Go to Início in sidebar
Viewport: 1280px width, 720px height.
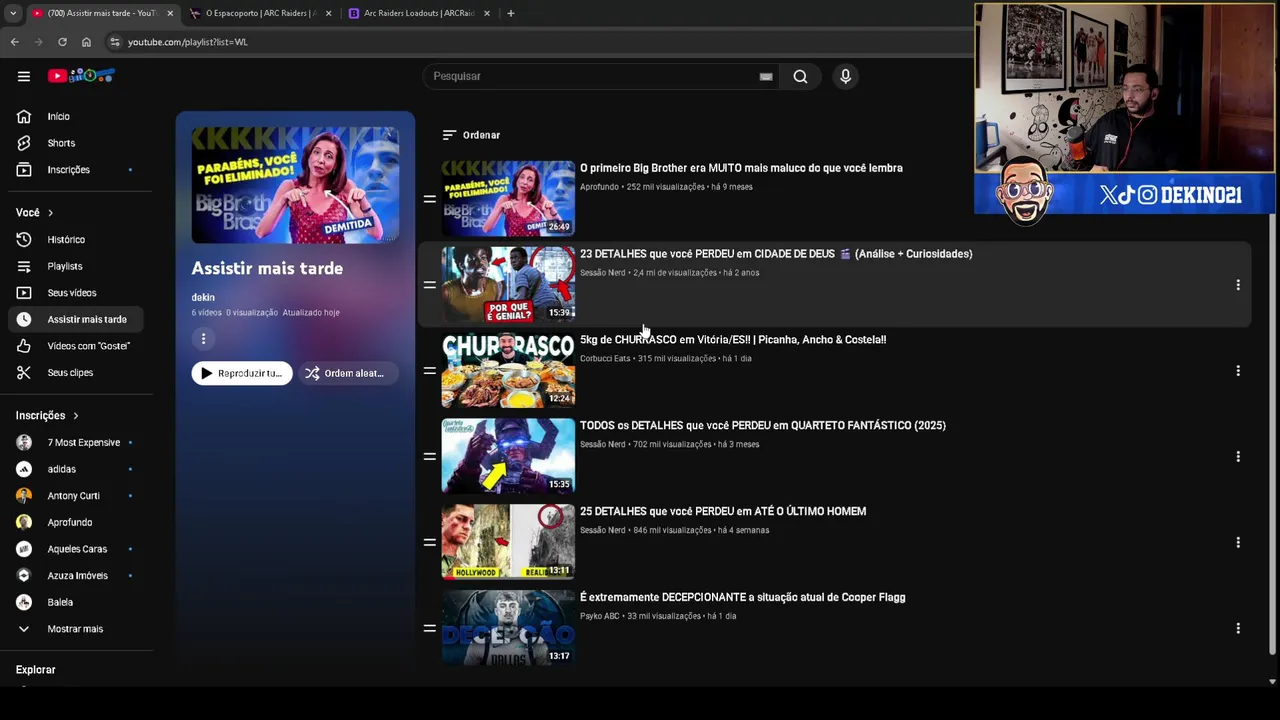pyautogui.click(x=78, y=116)
